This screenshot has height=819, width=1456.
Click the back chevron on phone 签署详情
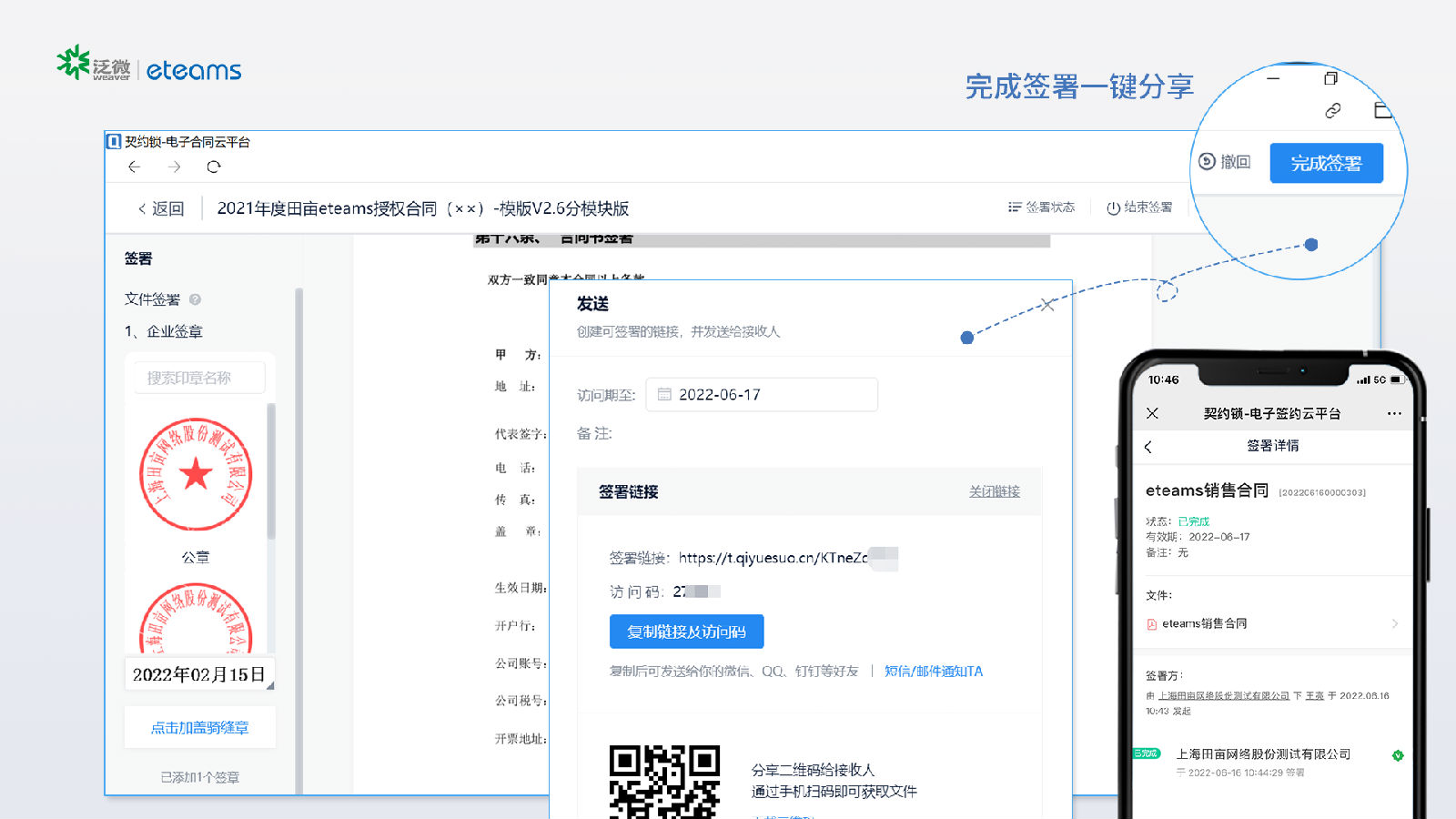[x=1148, y=447]
